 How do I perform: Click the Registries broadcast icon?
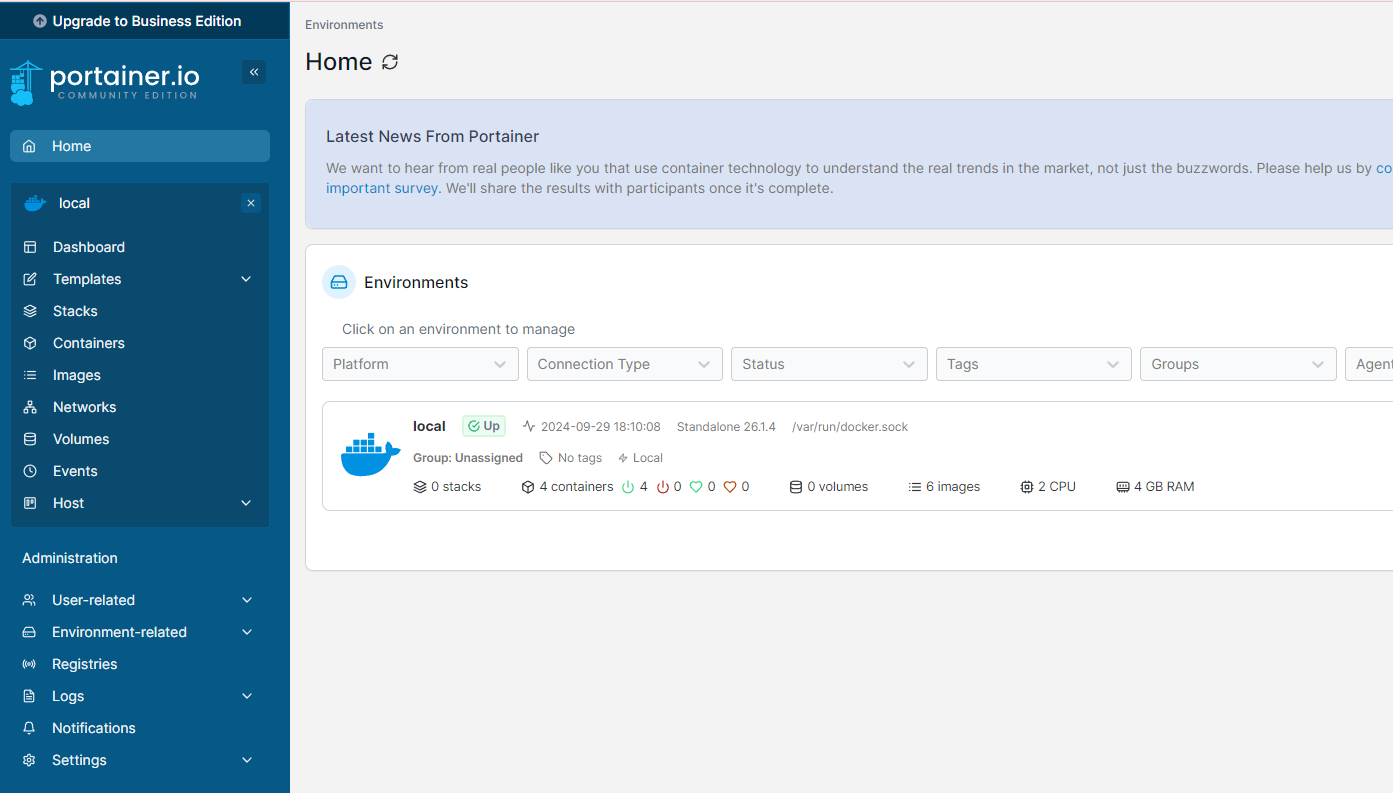click(x=29, y=664)
